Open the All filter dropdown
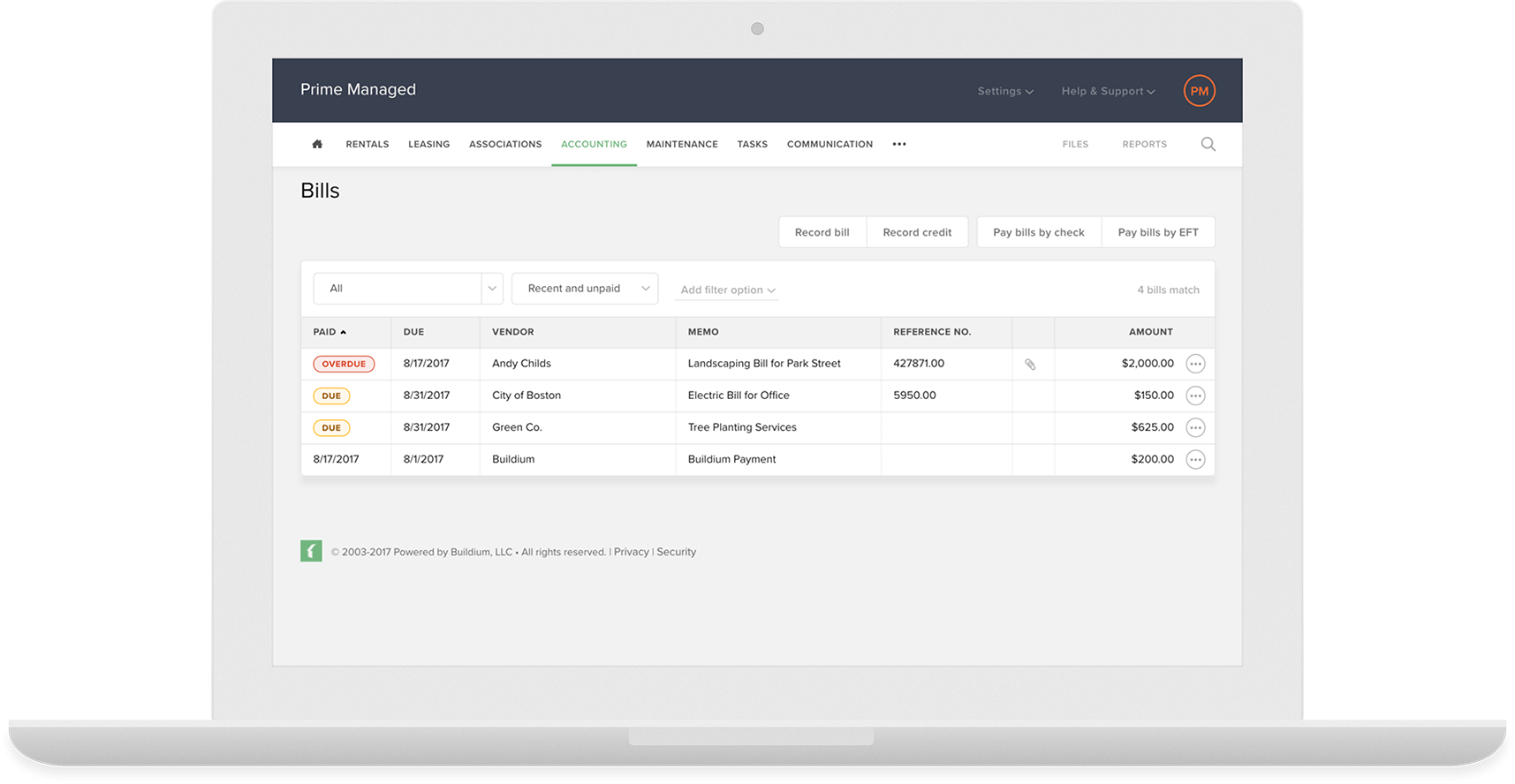 tap(408, 289)
